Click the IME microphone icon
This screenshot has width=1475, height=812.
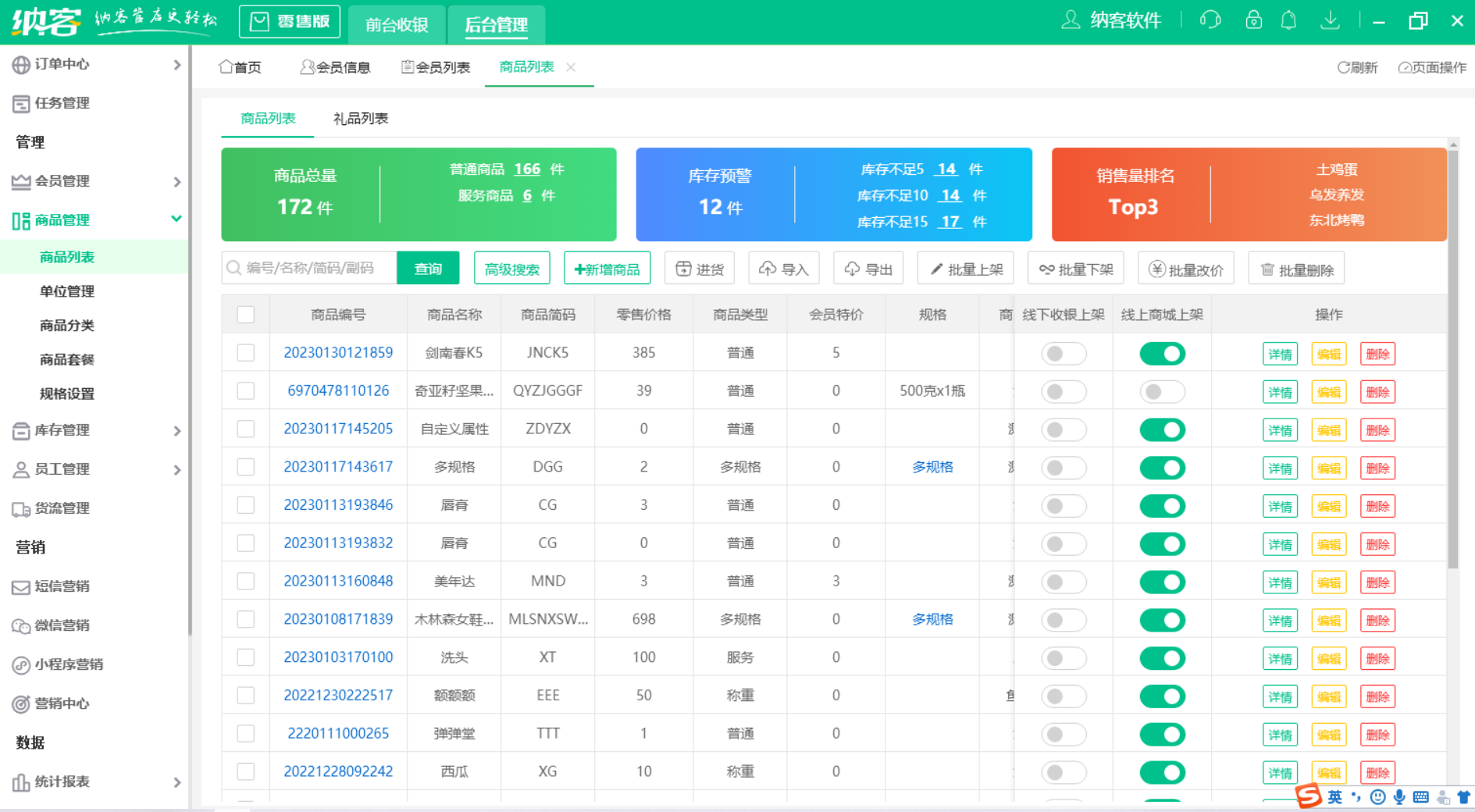pyautogui.click(x=1399, y=796)
